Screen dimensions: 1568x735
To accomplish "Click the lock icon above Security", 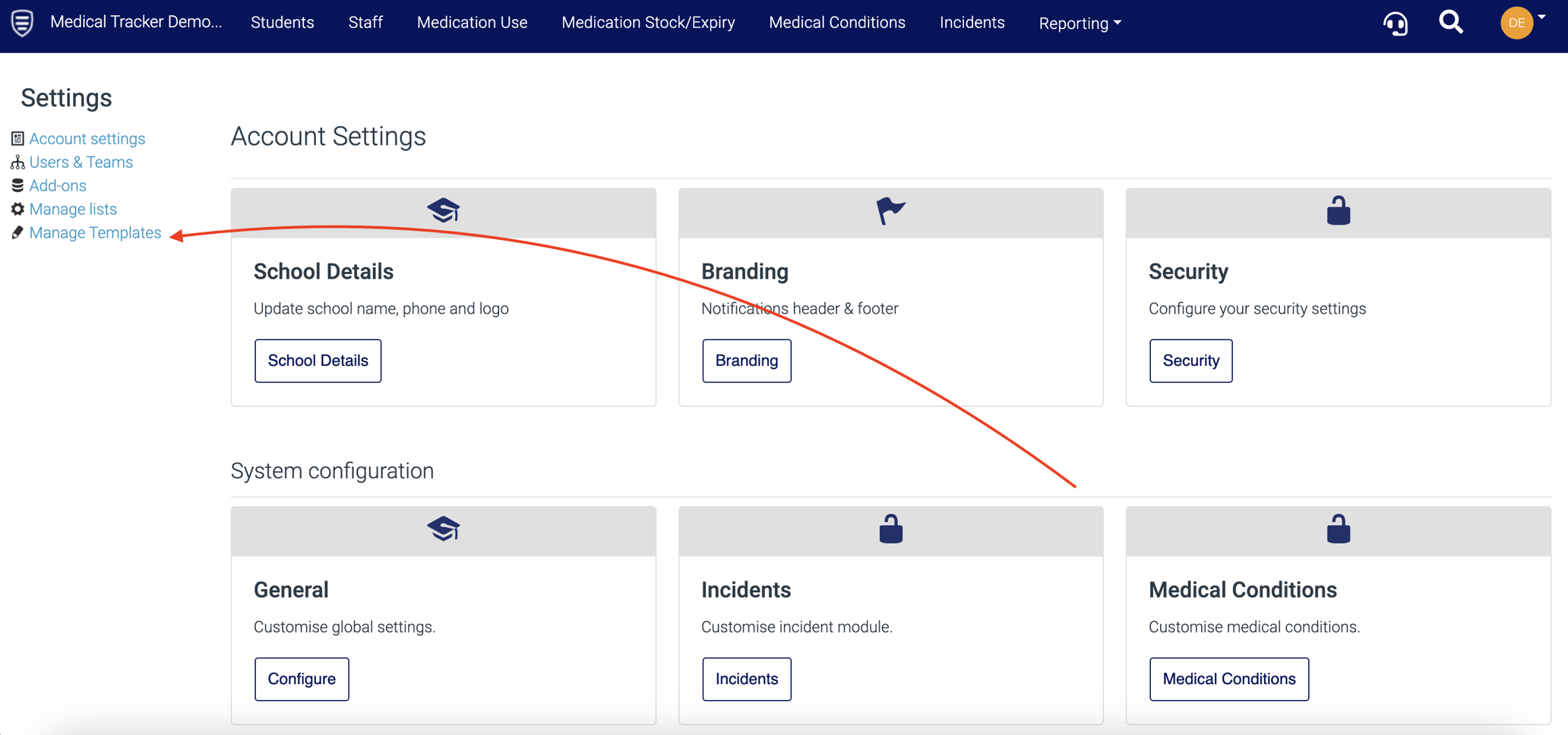I will coord(1338,210).
